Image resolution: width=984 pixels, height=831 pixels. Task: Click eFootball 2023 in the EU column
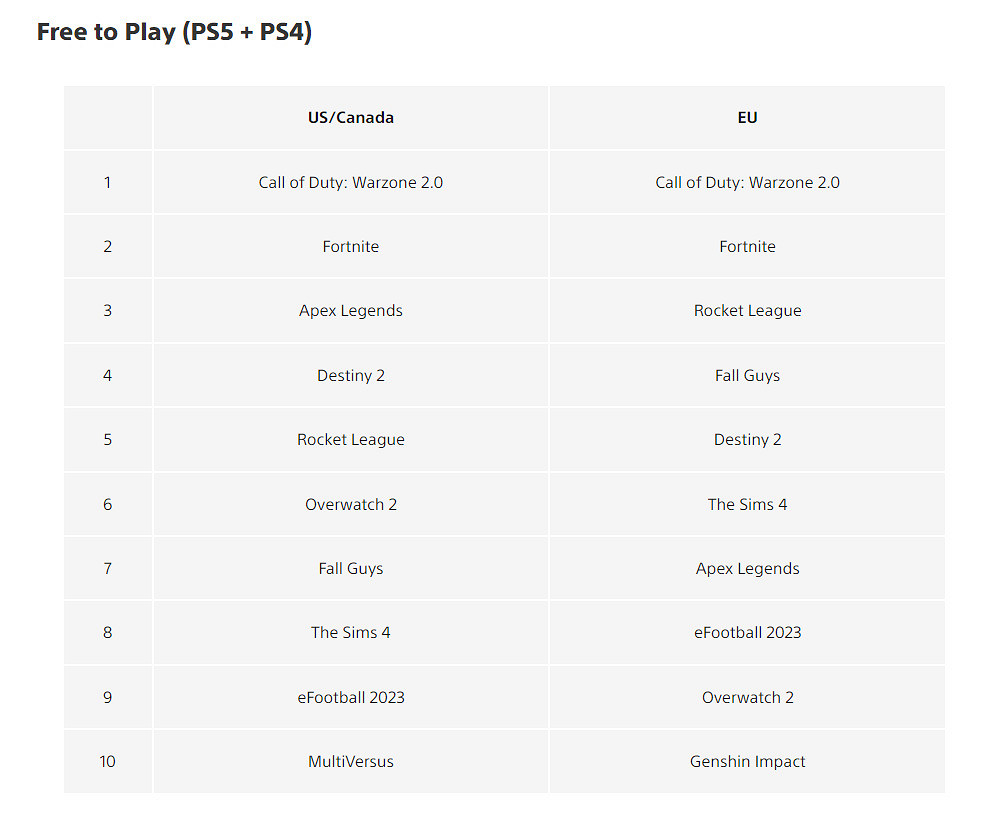(747, 633)
